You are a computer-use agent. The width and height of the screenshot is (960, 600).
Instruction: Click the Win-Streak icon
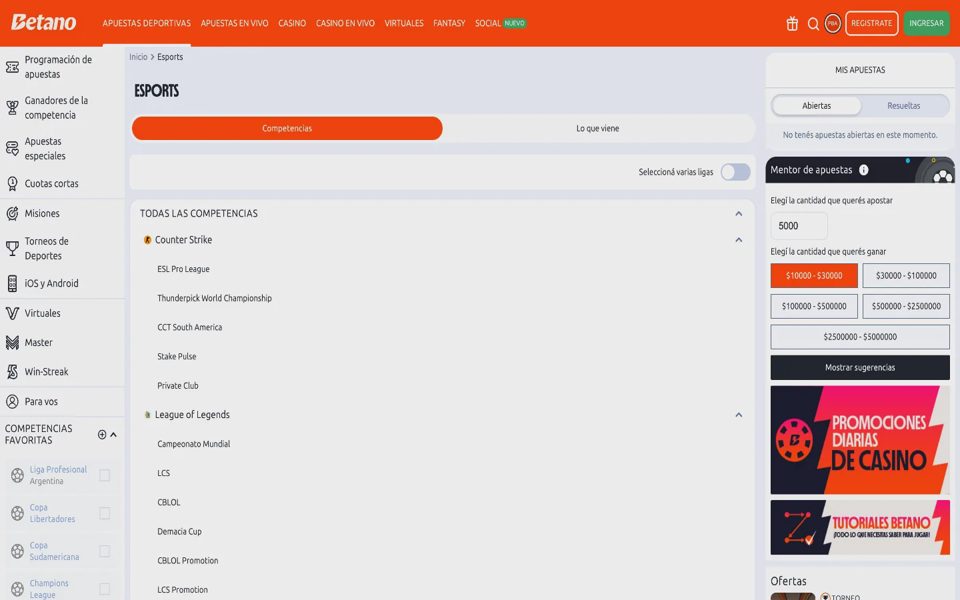click(12, 372)
